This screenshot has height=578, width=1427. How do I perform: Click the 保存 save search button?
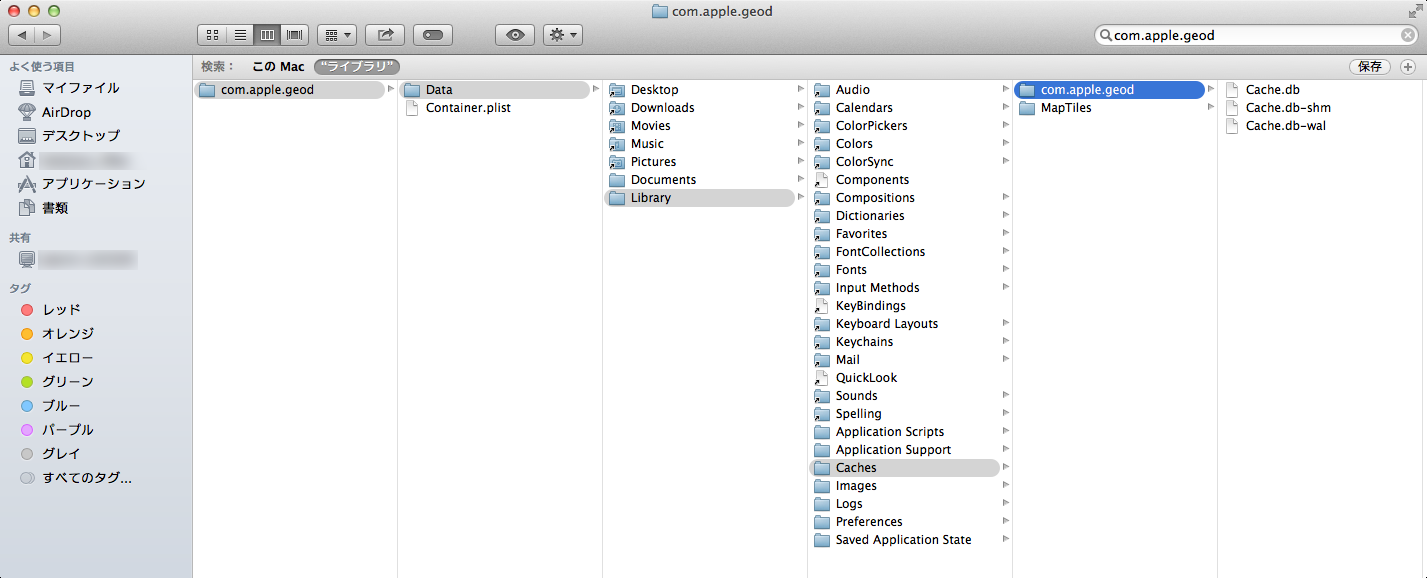[1370, 67]
